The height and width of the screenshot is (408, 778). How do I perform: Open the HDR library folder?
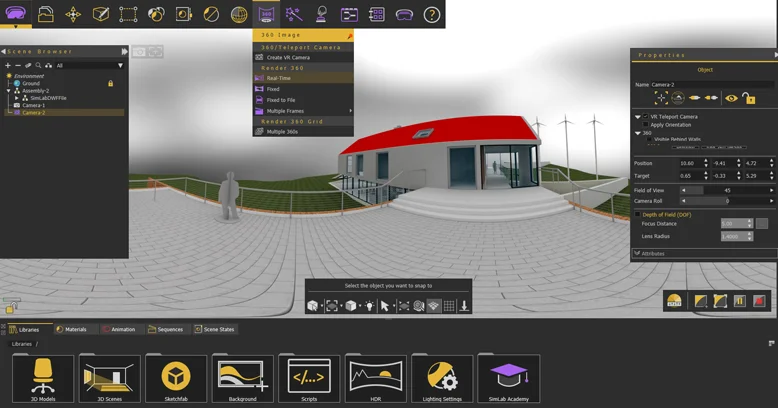coord(376,378)
